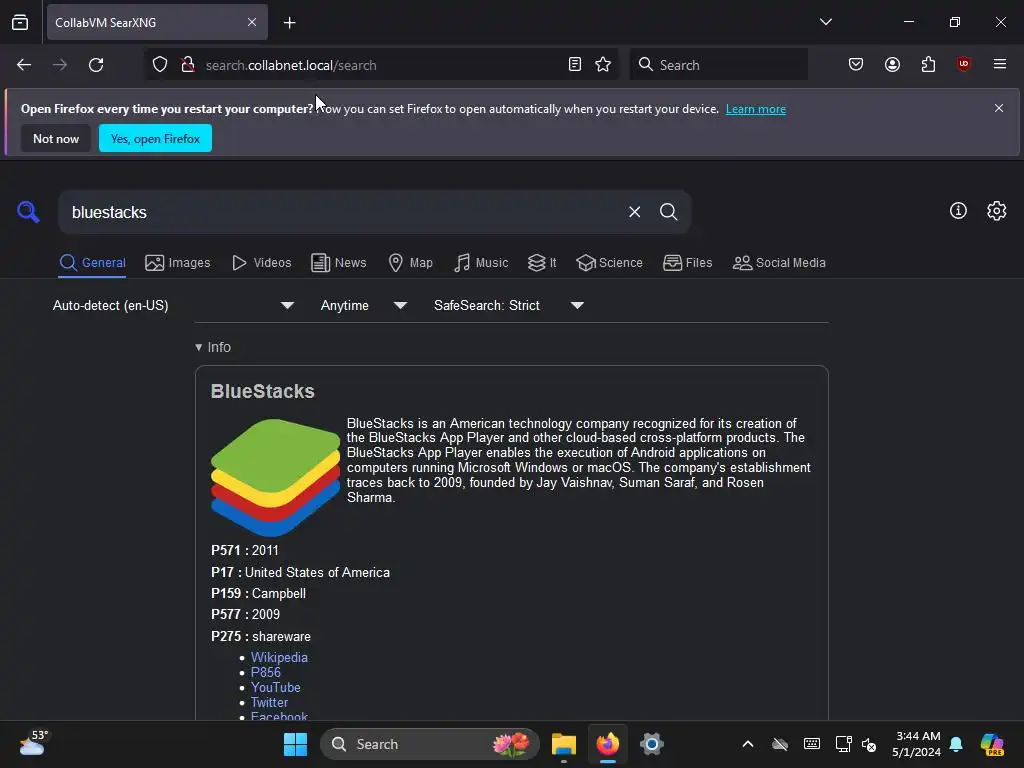
Task: Bookmark this page with the star
Action: pos(603,65)
